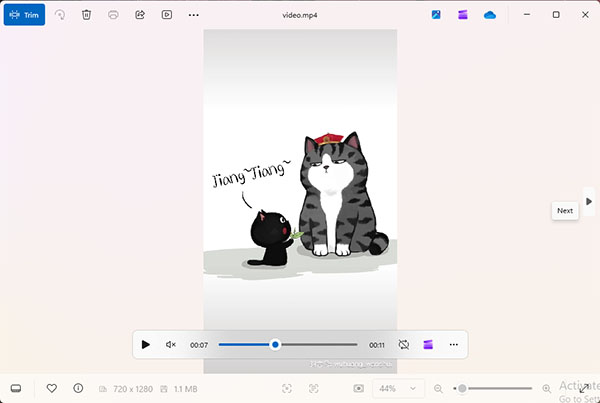Open playback bar more options menu

tap(453, 344)
